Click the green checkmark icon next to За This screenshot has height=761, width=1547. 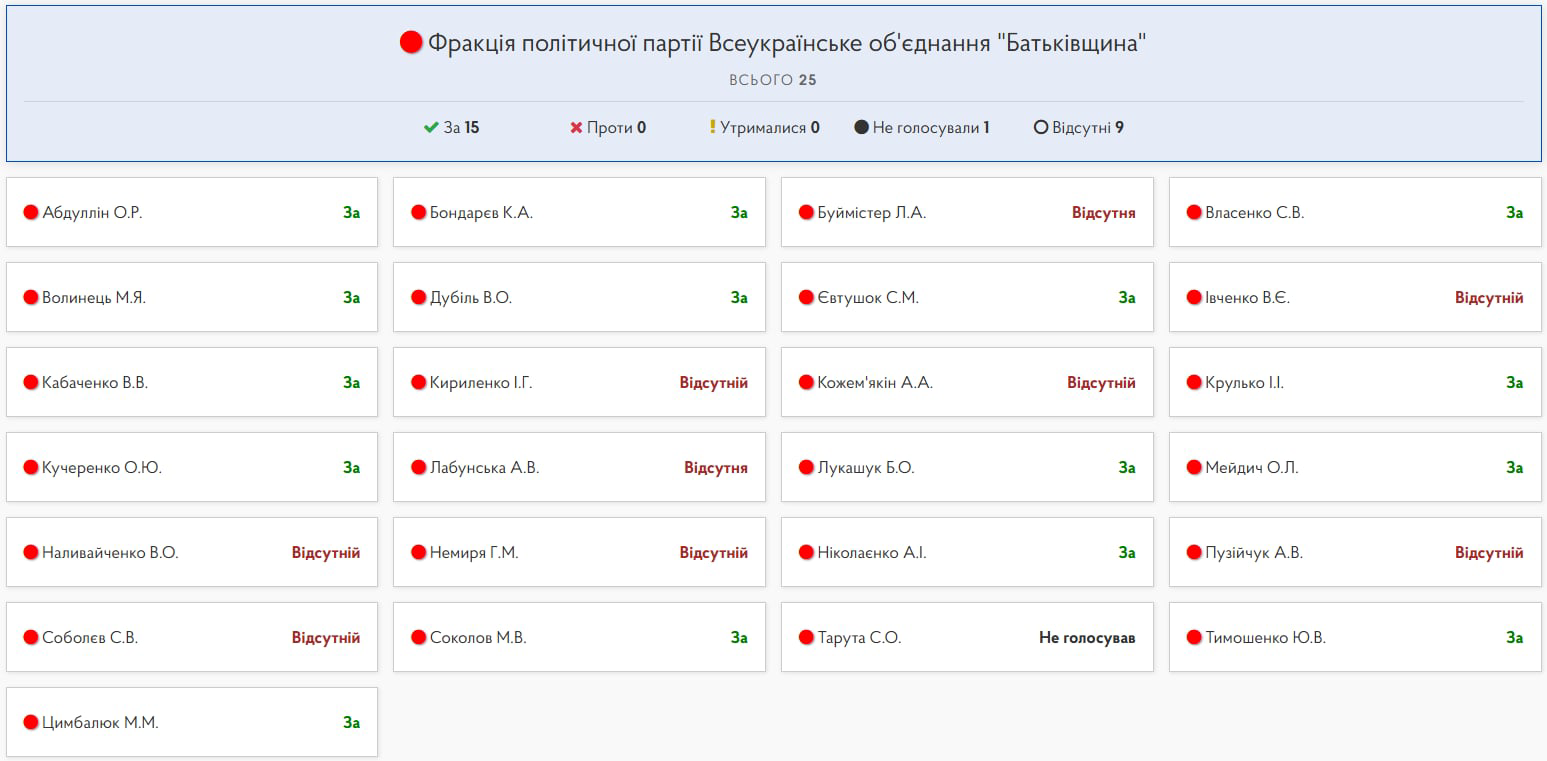[431, 128]
